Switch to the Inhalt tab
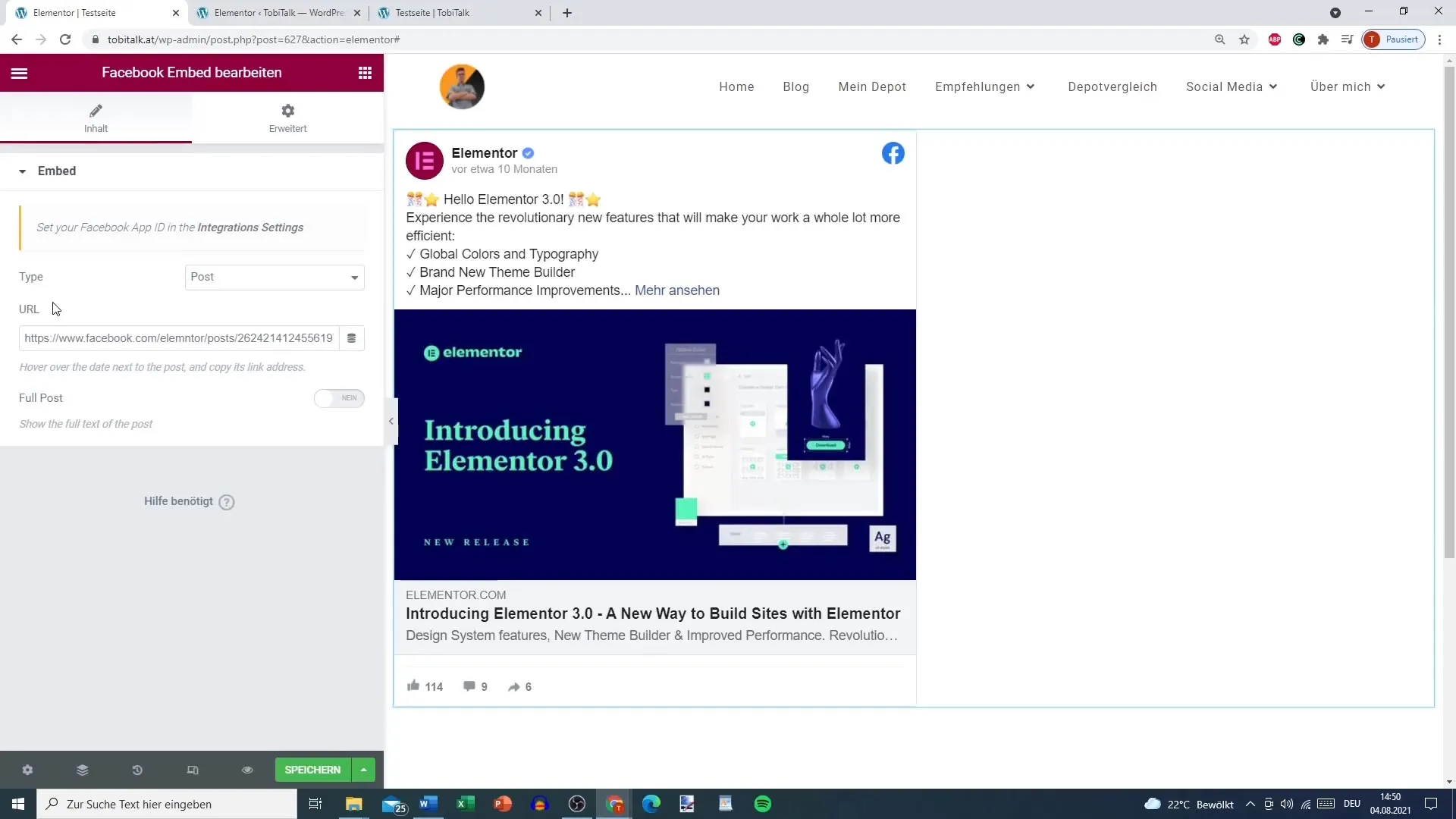 pyautogui.click(x=96, y=118)
